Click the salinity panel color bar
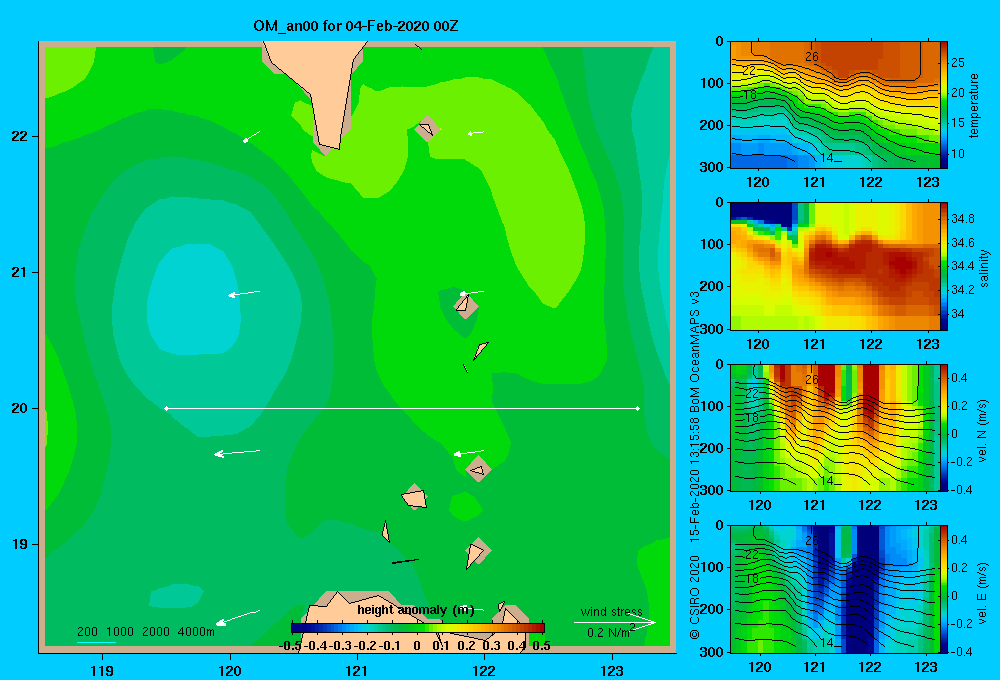Screen dimensions: 1000x680 [x=944, y=267]
